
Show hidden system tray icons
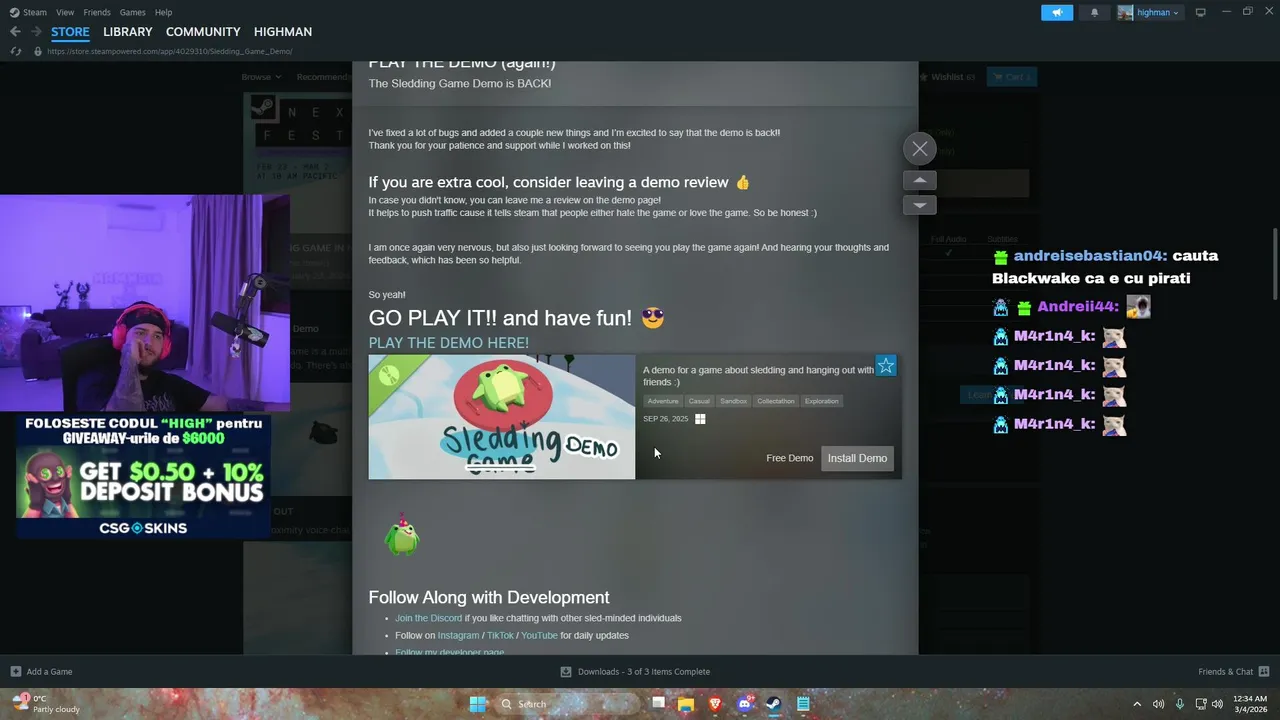(x=1137, y=704)
